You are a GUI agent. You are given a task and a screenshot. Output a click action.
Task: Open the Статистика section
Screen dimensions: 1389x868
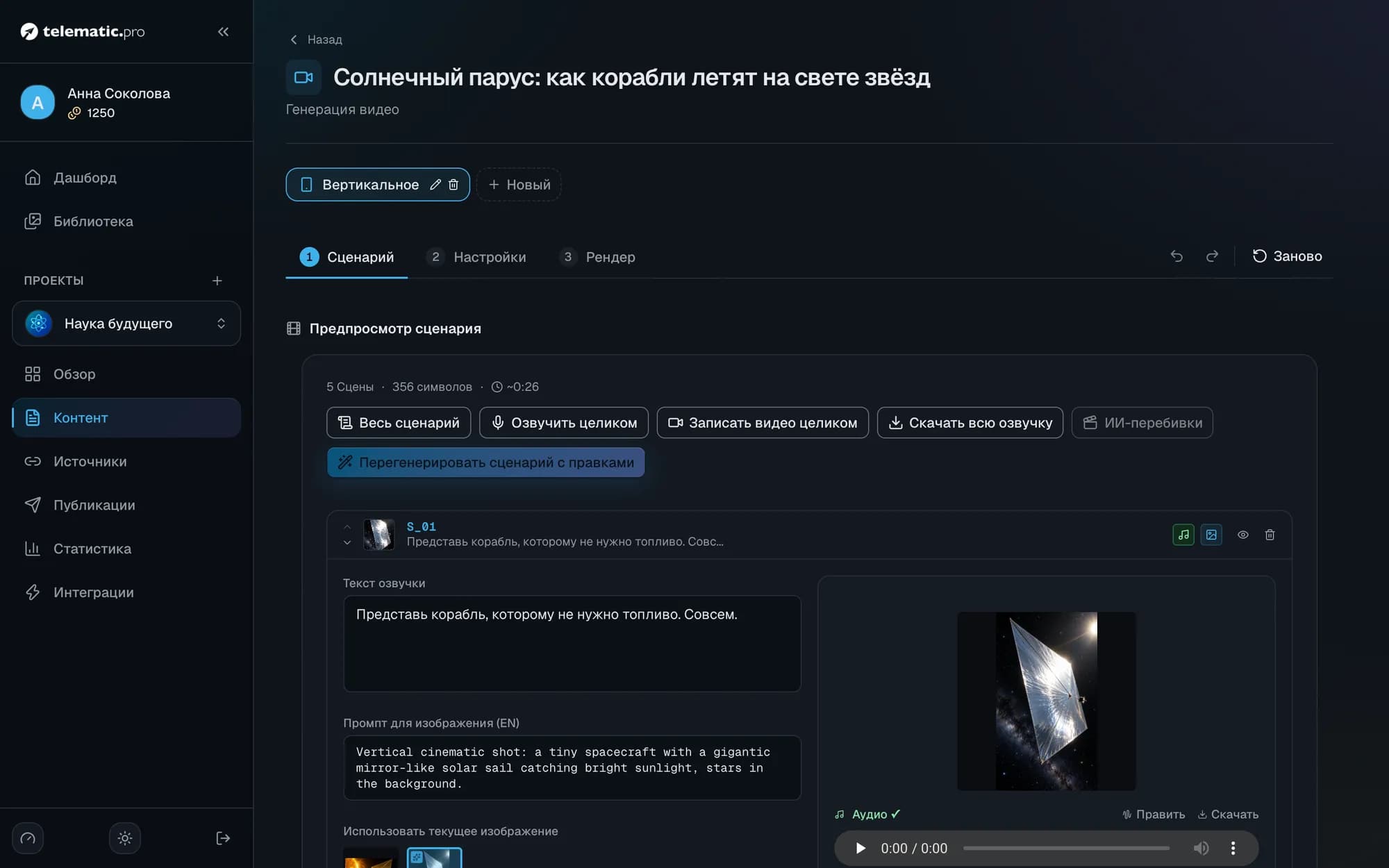(x=126, y=549)
